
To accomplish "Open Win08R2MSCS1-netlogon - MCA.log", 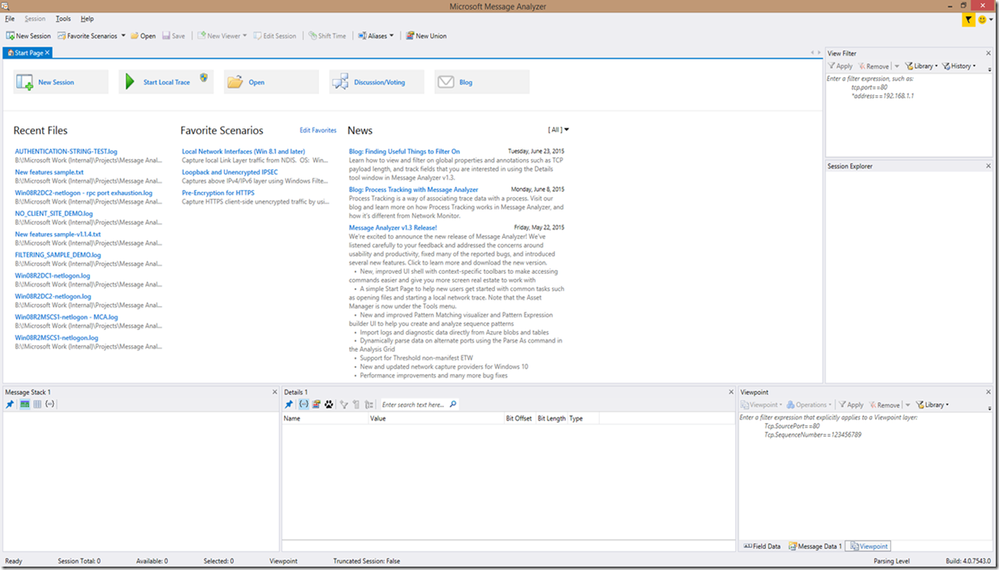I will (66, 317).
